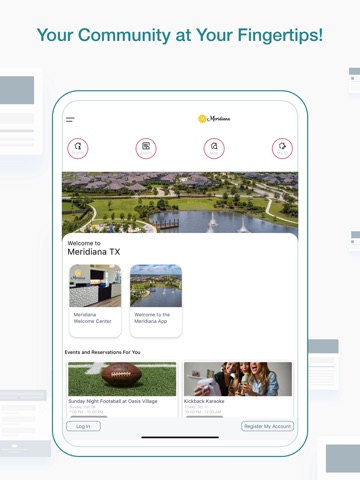Open the Kickback Karaoke event

click(x=238, y=389)
